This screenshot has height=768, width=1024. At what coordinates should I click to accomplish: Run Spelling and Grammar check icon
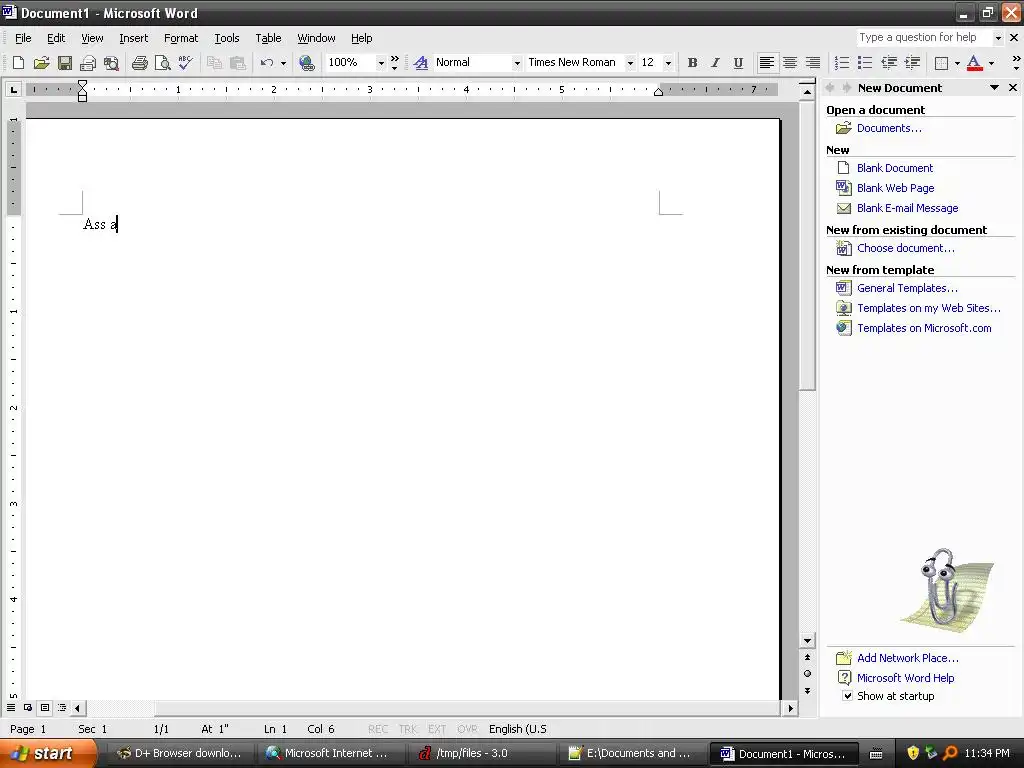pos(185,63)
